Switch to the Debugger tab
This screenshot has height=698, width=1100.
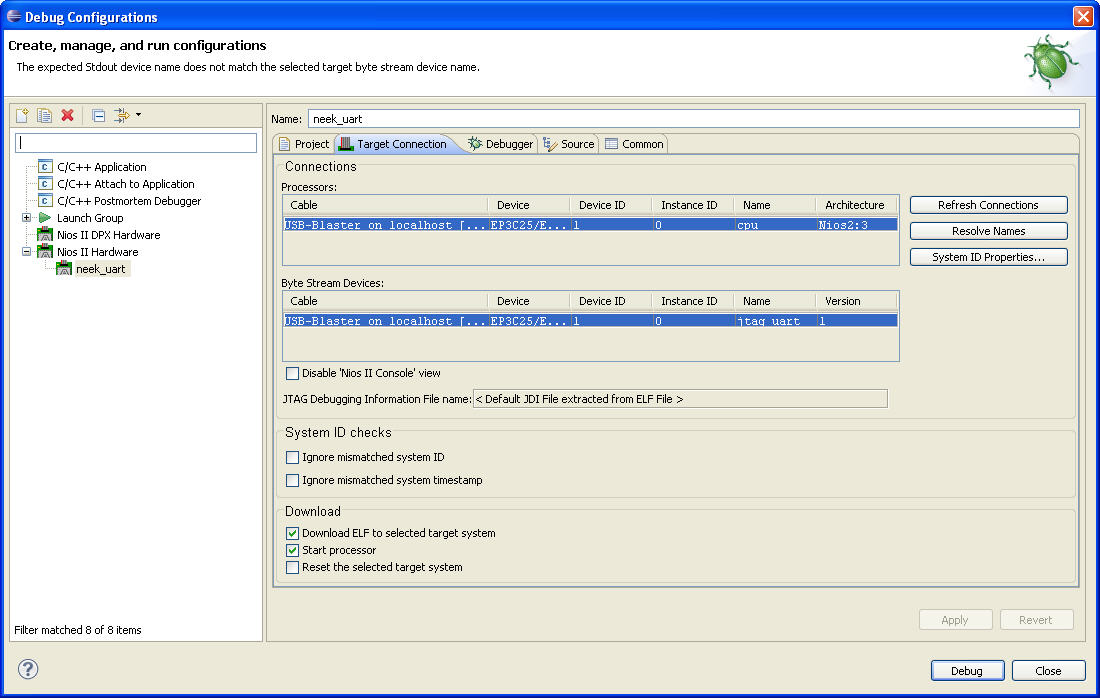tap(500, 144)
